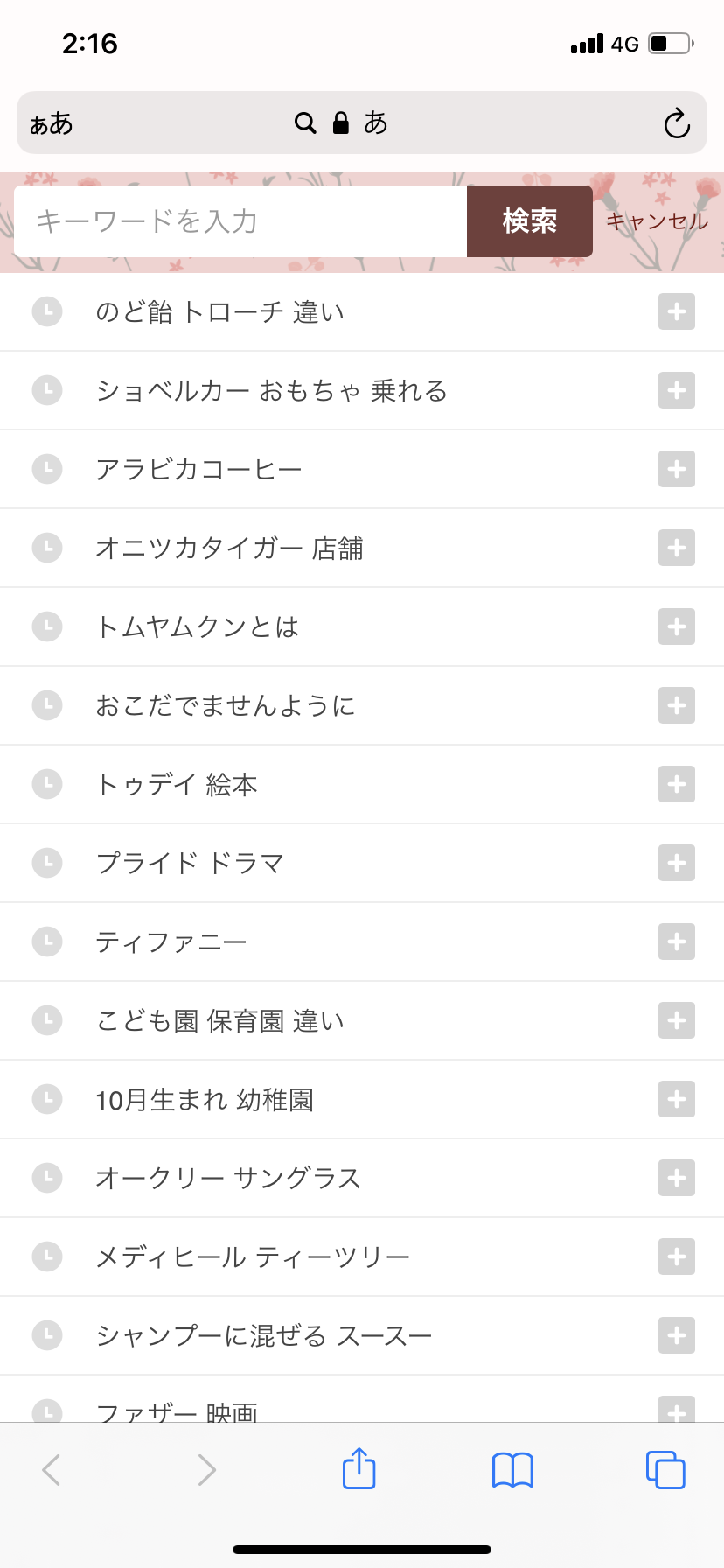The image size is (724, 1568).
Task: Pick オークリー サングラス from search history
Action: (228, 1178)
